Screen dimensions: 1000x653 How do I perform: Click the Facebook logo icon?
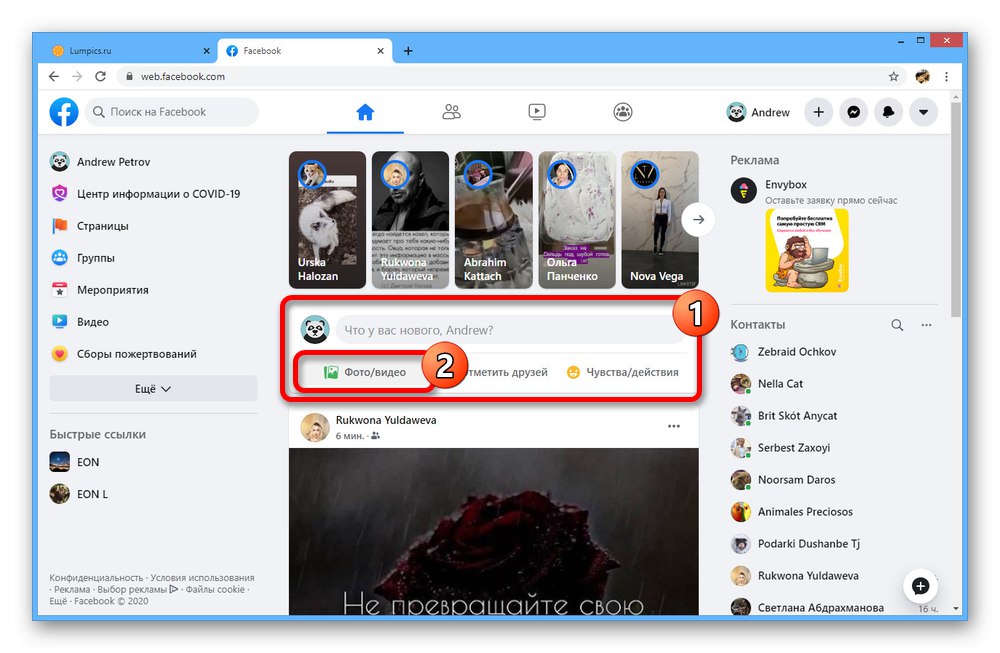click(x=64, y=112)
